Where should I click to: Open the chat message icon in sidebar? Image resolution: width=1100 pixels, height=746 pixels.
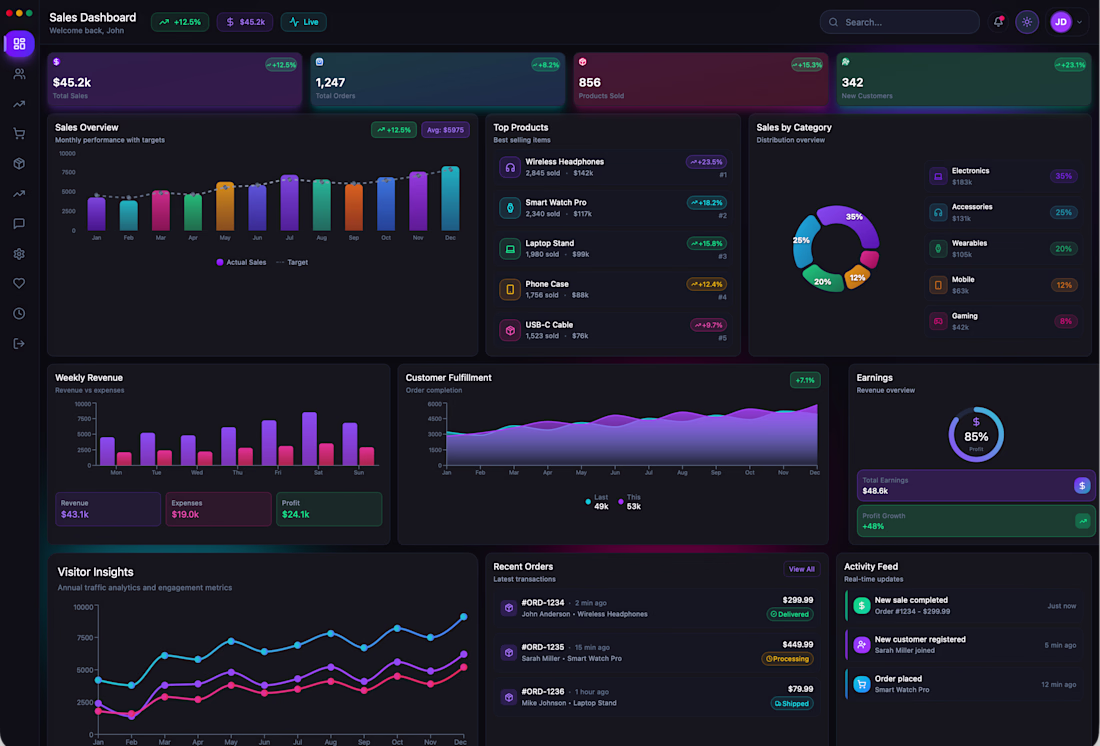[20, 223]
